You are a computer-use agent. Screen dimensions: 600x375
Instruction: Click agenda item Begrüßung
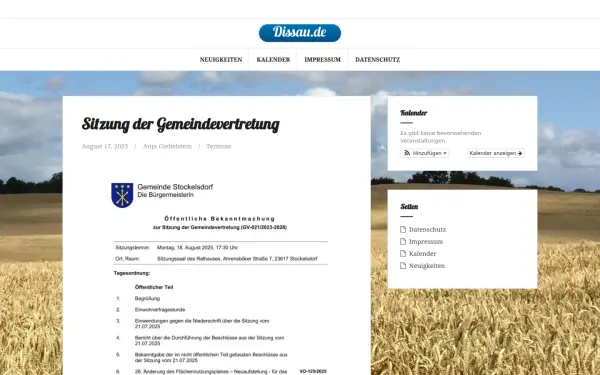[x=147, y=298]
